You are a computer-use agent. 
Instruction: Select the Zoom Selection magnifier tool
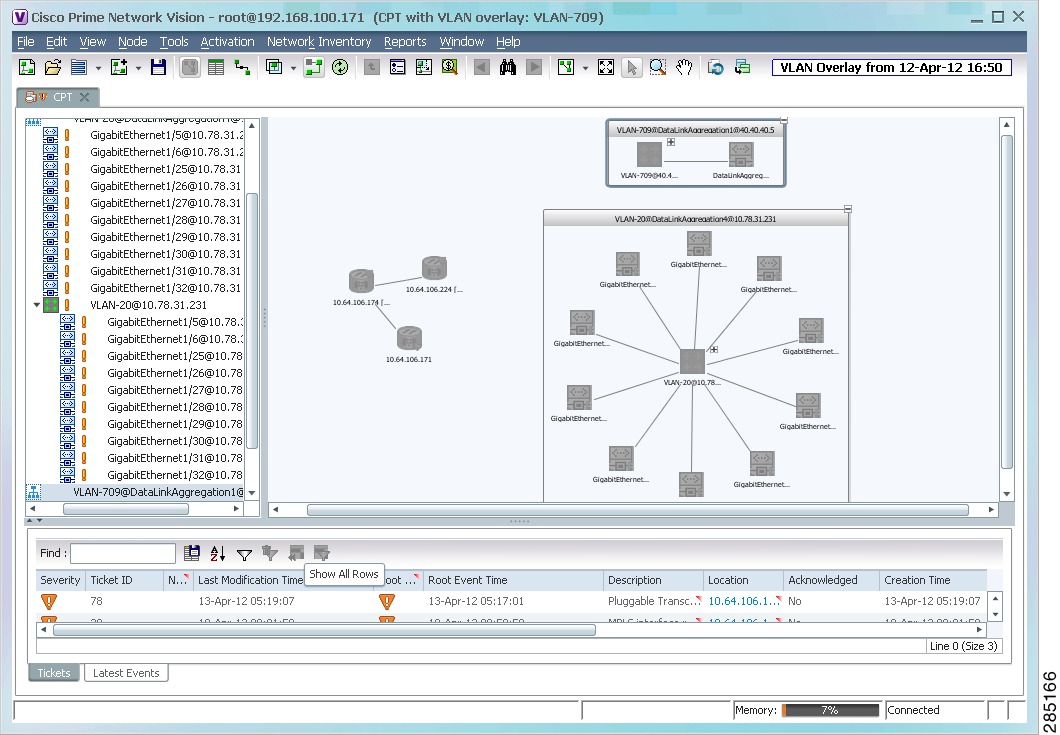point(658,67)
